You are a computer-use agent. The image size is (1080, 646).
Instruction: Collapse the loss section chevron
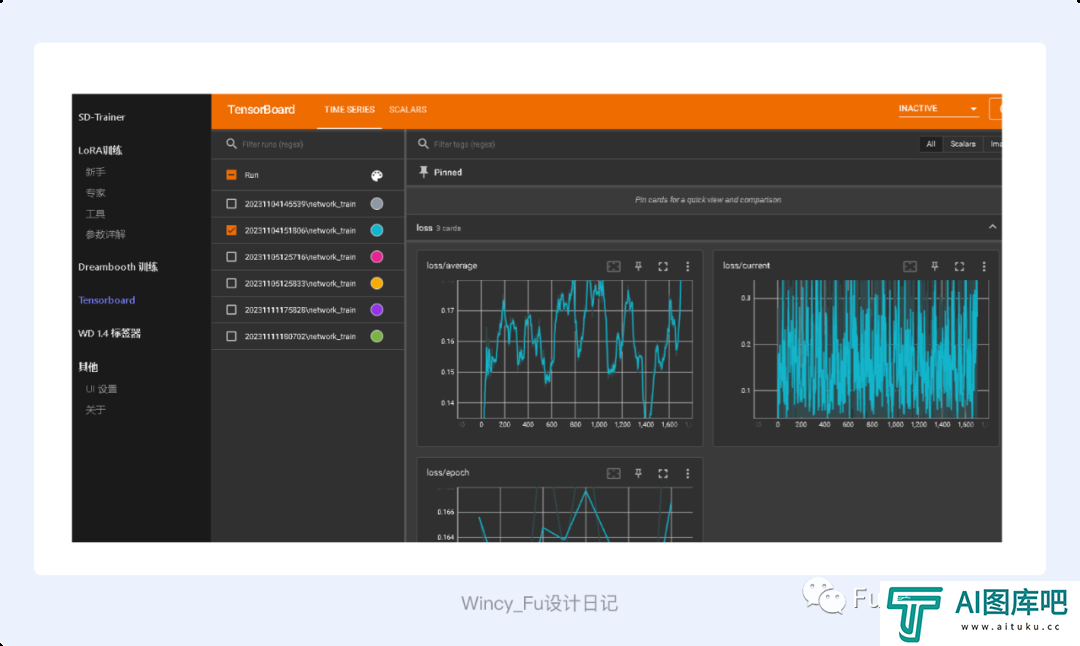[x=992, y=227]
